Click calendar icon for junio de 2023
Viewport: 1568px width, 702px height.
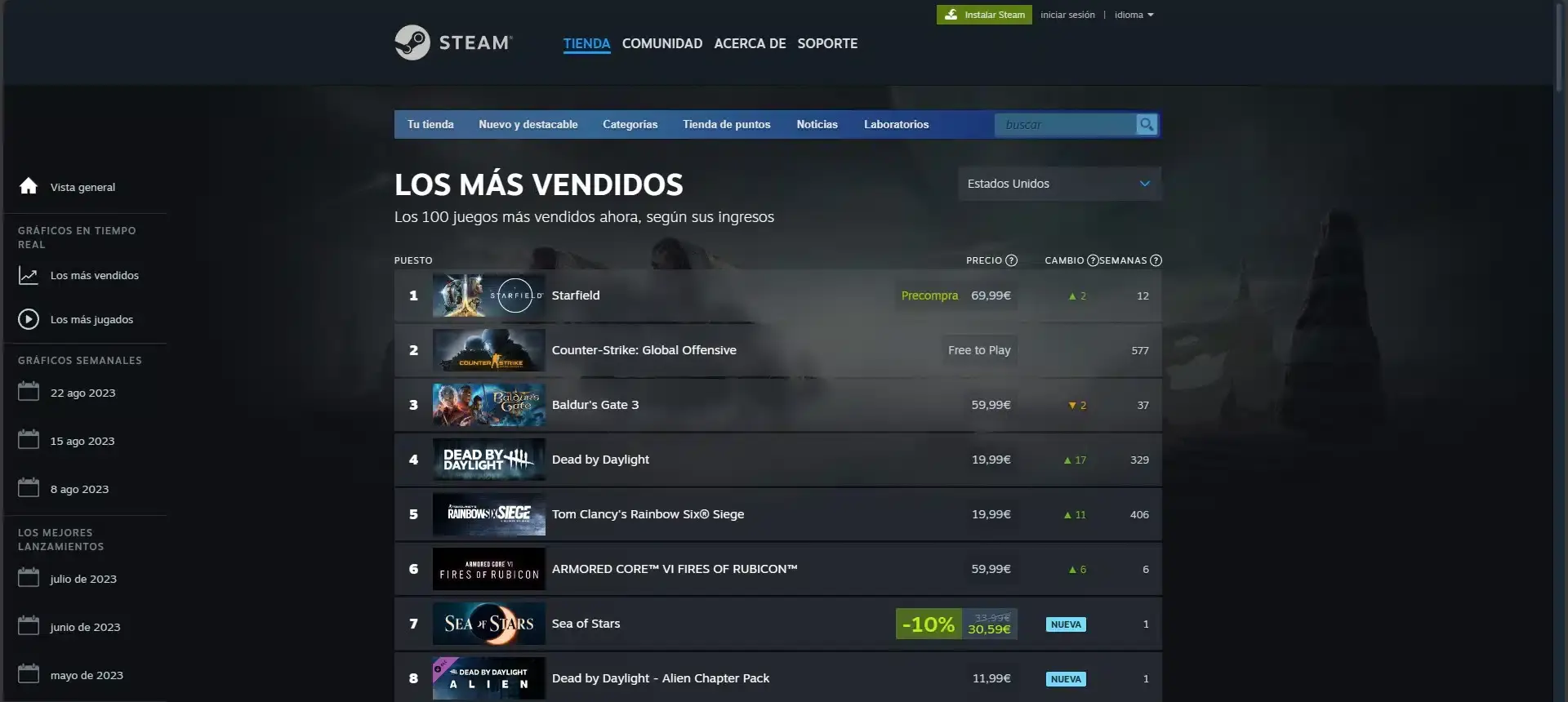click(x=29, y=626)
